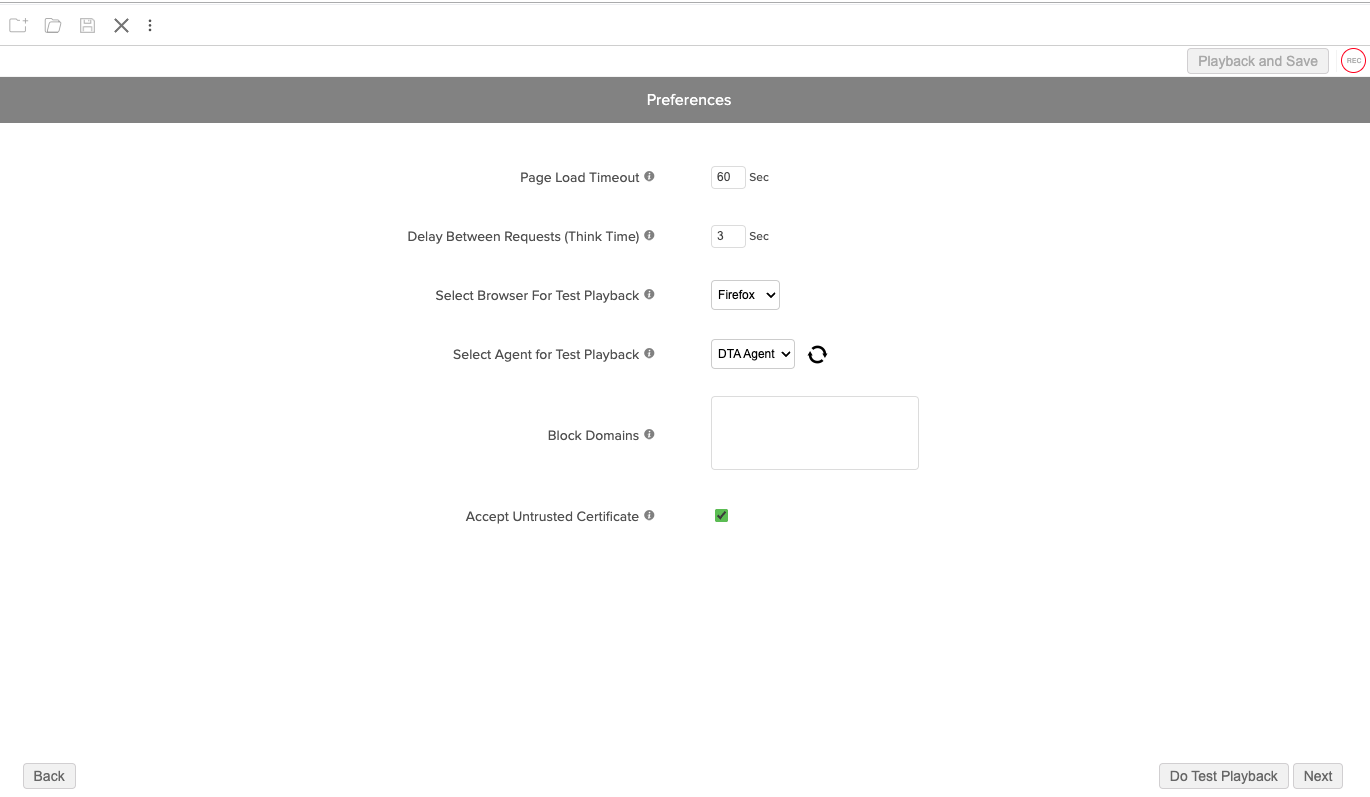The width and height of the screenshot is (1370, 797).
Task: Refresh the agent list with reload icon
Action: pyautogui.click(x=817, y=354)
